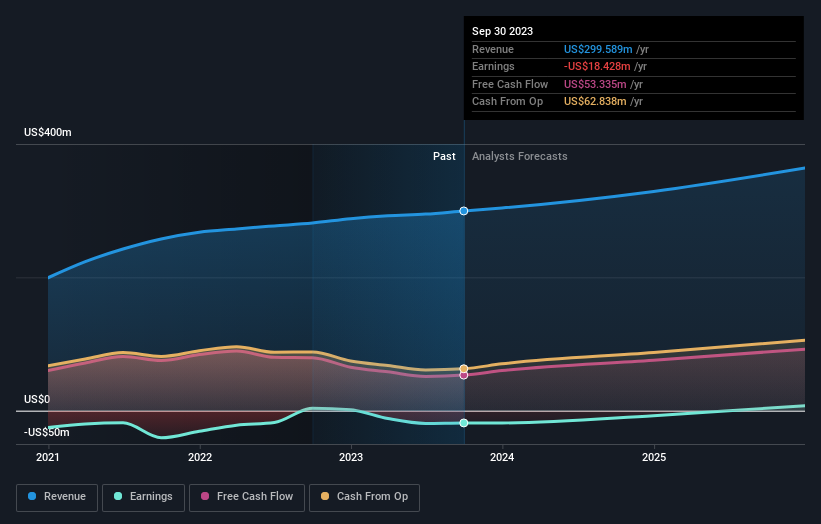Screen dimensions: 821x524
Task: Click the US$62.838m cash from op value
Action: pos(595,102)
